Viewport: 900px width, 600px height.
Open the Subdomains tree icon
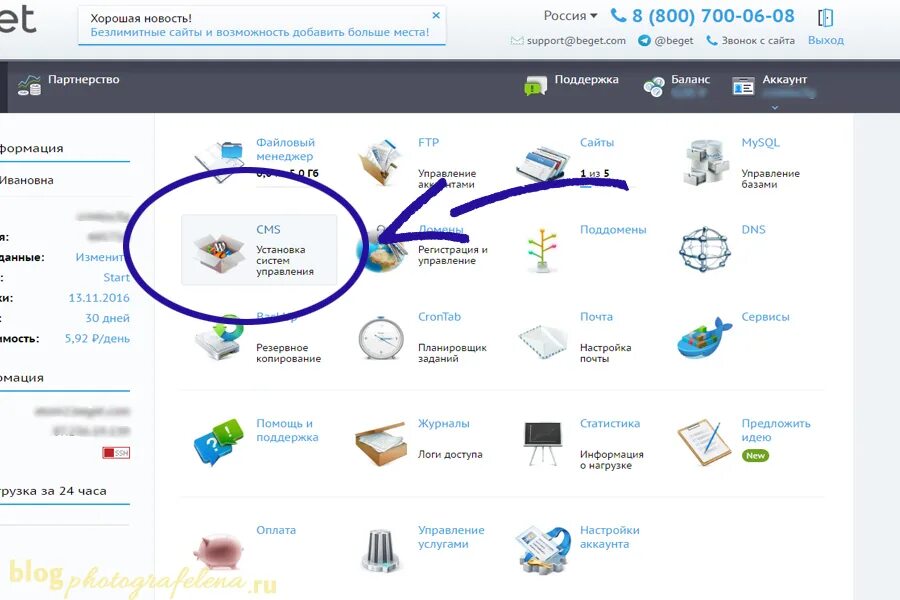pos(542,250)
